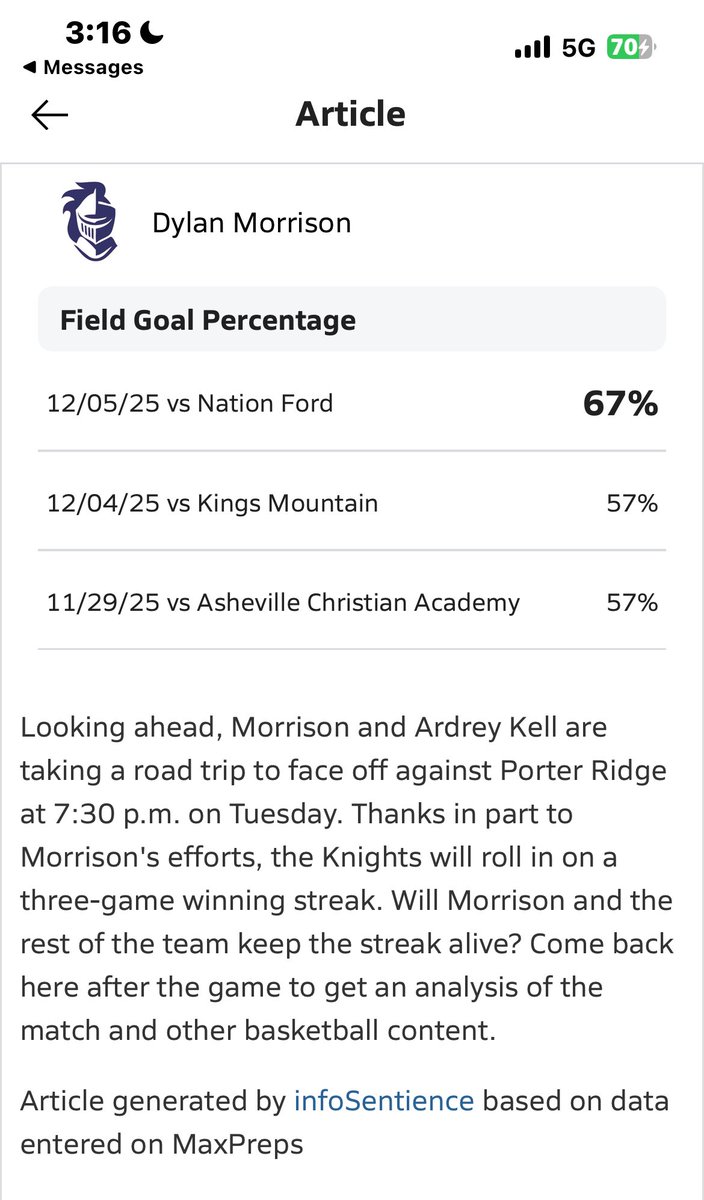Select the Asheville Christian Academy game row
This screenshot has width=704, height=1200.
tap(352, 602)
